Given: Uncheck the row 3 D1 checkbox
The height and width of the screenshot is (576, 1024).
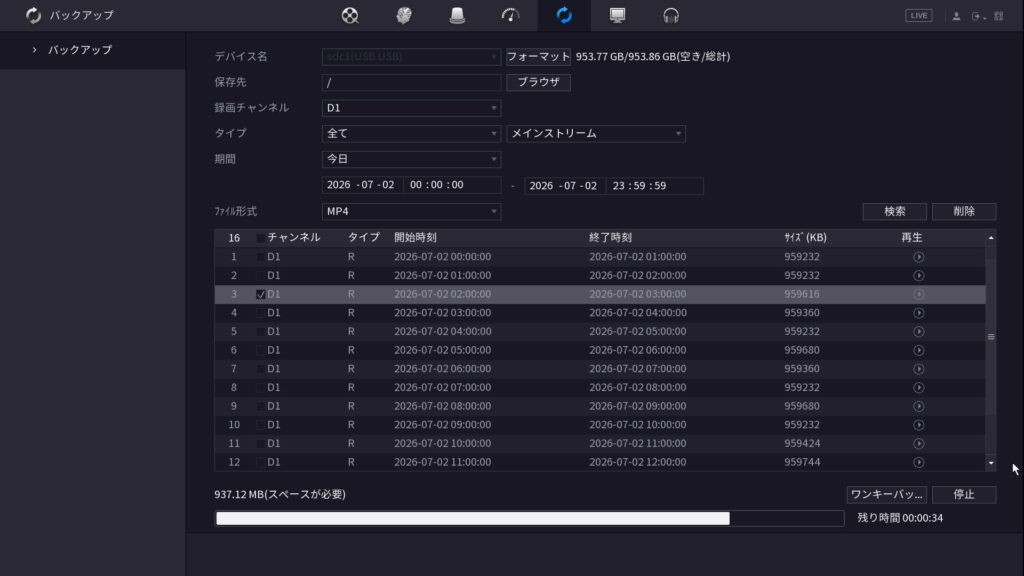Looking at the screenshot, I should [x=261, y=295].
